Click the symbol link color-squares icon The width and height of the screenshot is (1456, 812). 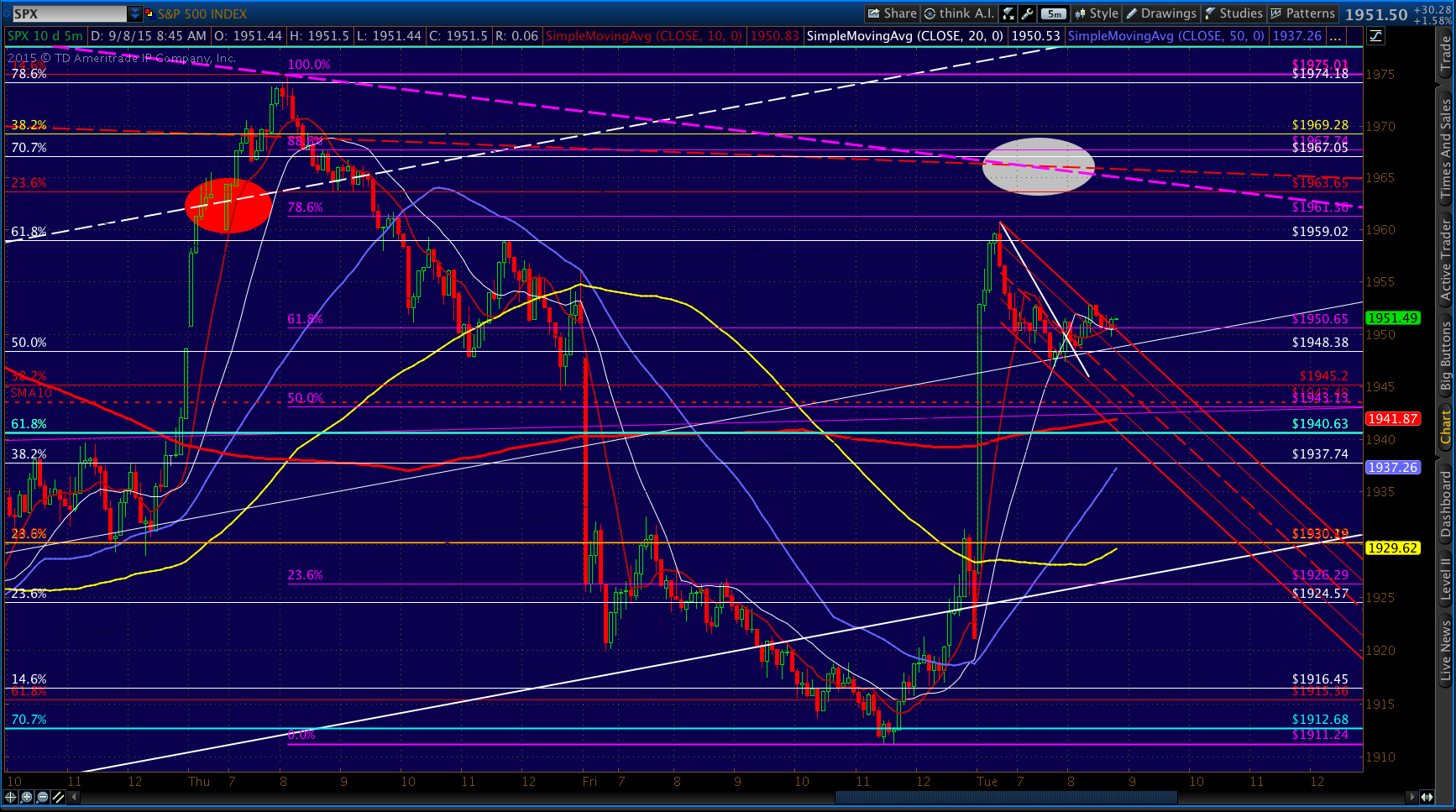(149, 13)
